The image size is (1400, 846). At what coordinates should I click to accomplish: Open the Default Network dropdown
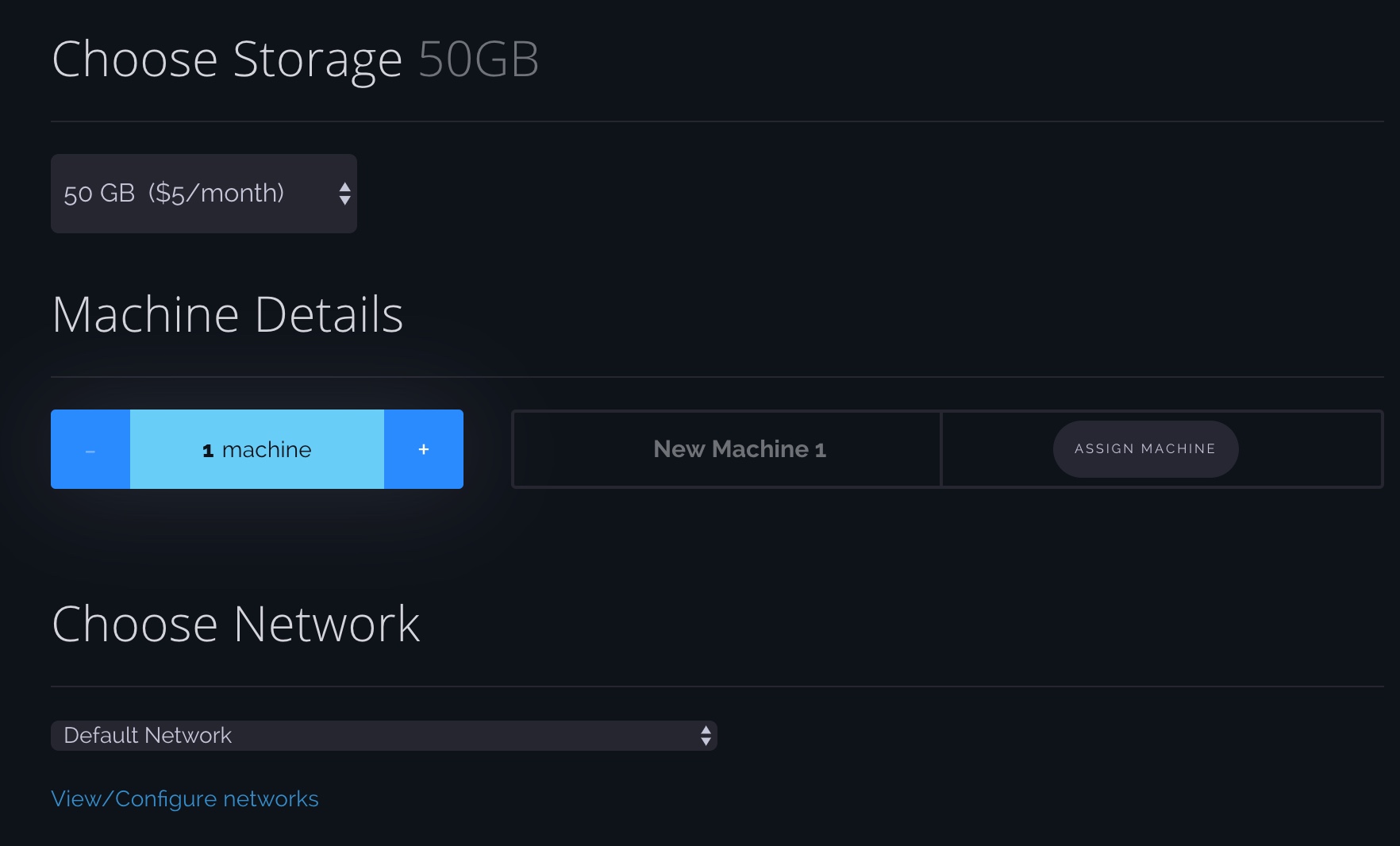[x=384, y=736]
